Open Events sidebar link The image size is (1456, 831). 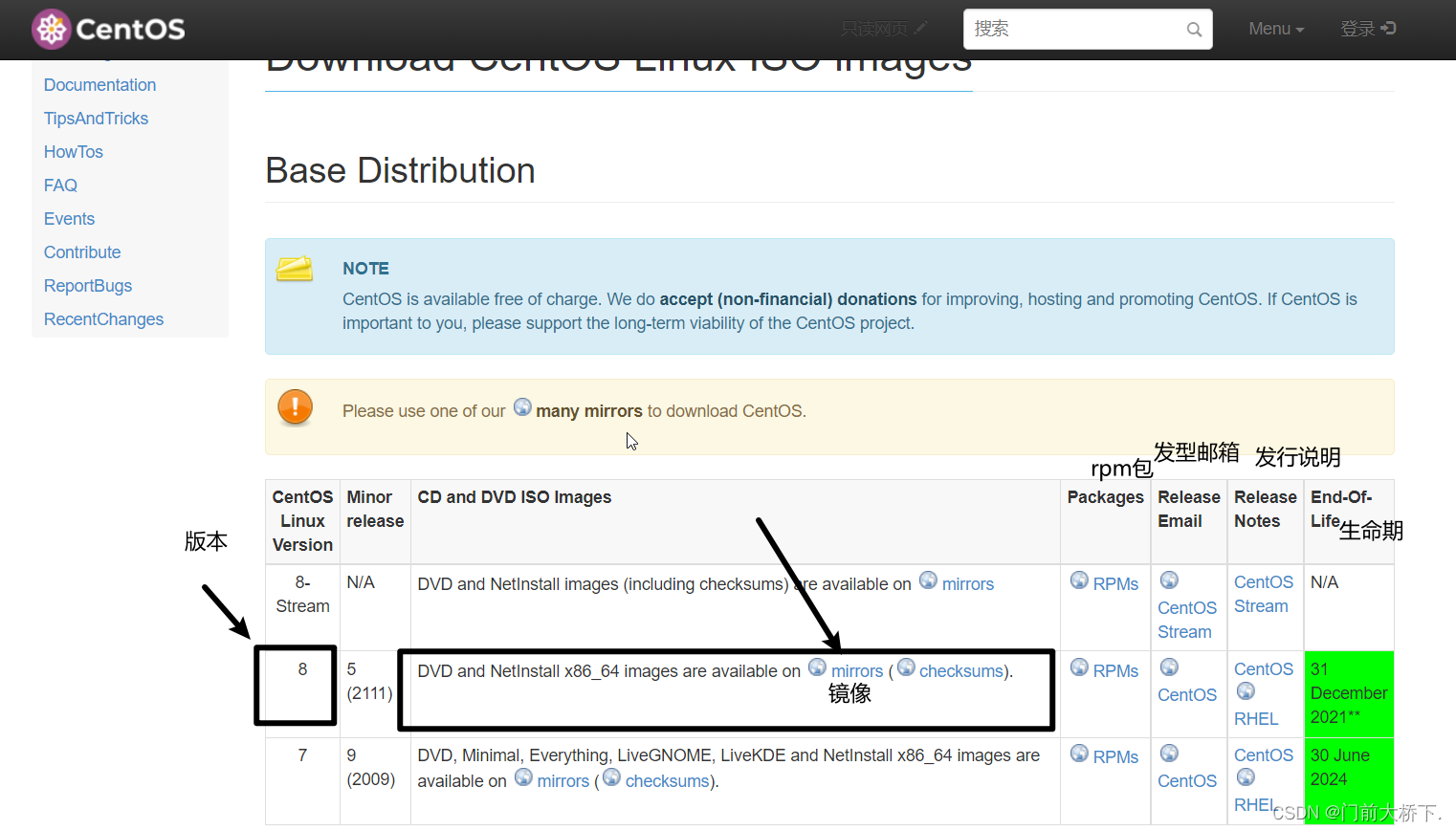69,219
